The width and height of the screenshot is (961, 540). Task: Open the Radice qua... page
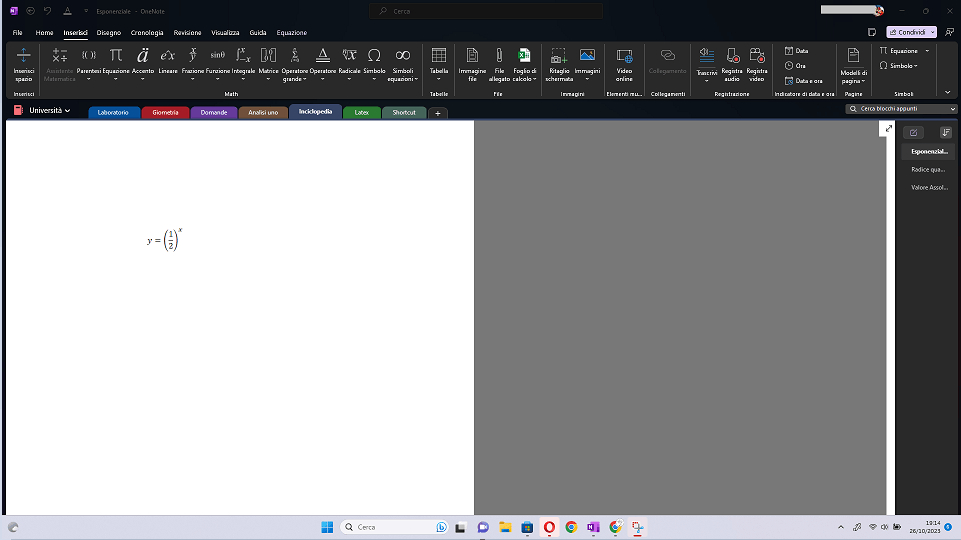pos(928,169)
